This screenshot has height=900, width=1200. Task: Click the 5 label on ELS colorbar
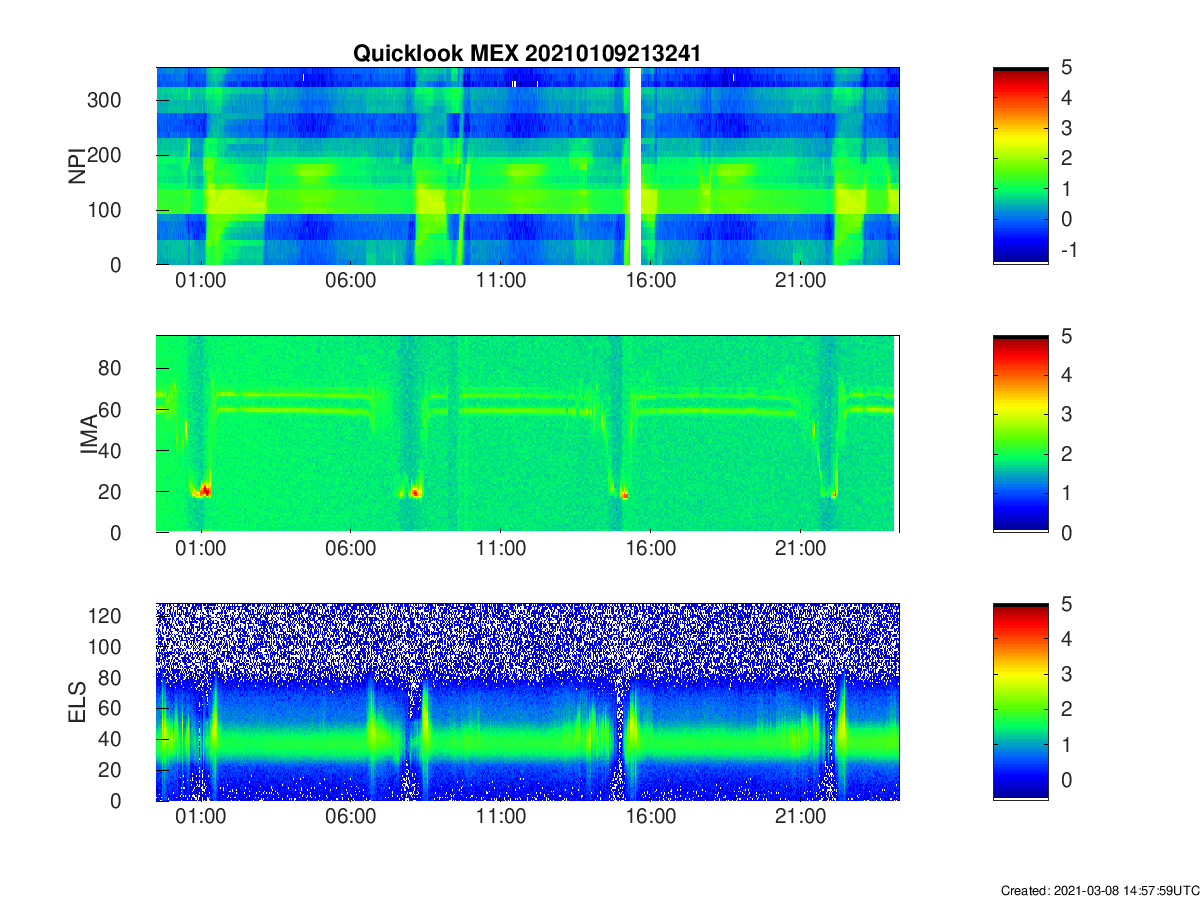1065,604
